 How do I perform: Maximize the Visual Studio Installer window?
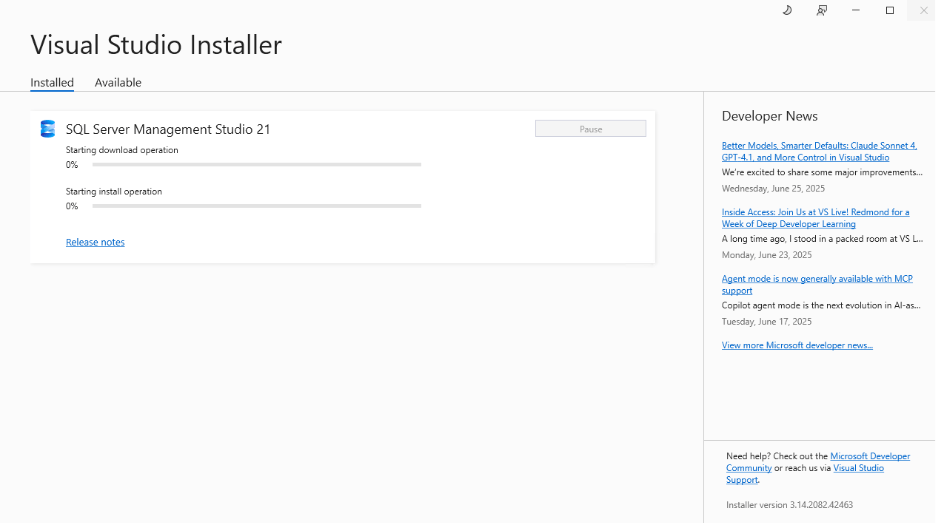click(890, 10)
